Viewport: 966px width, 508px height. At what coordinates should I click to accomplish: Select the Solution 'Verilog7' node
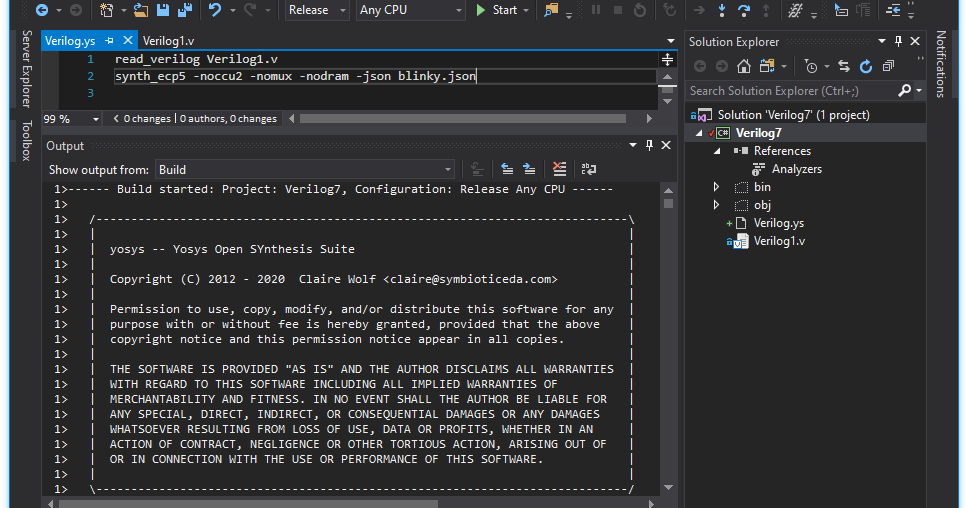point(794,115)
